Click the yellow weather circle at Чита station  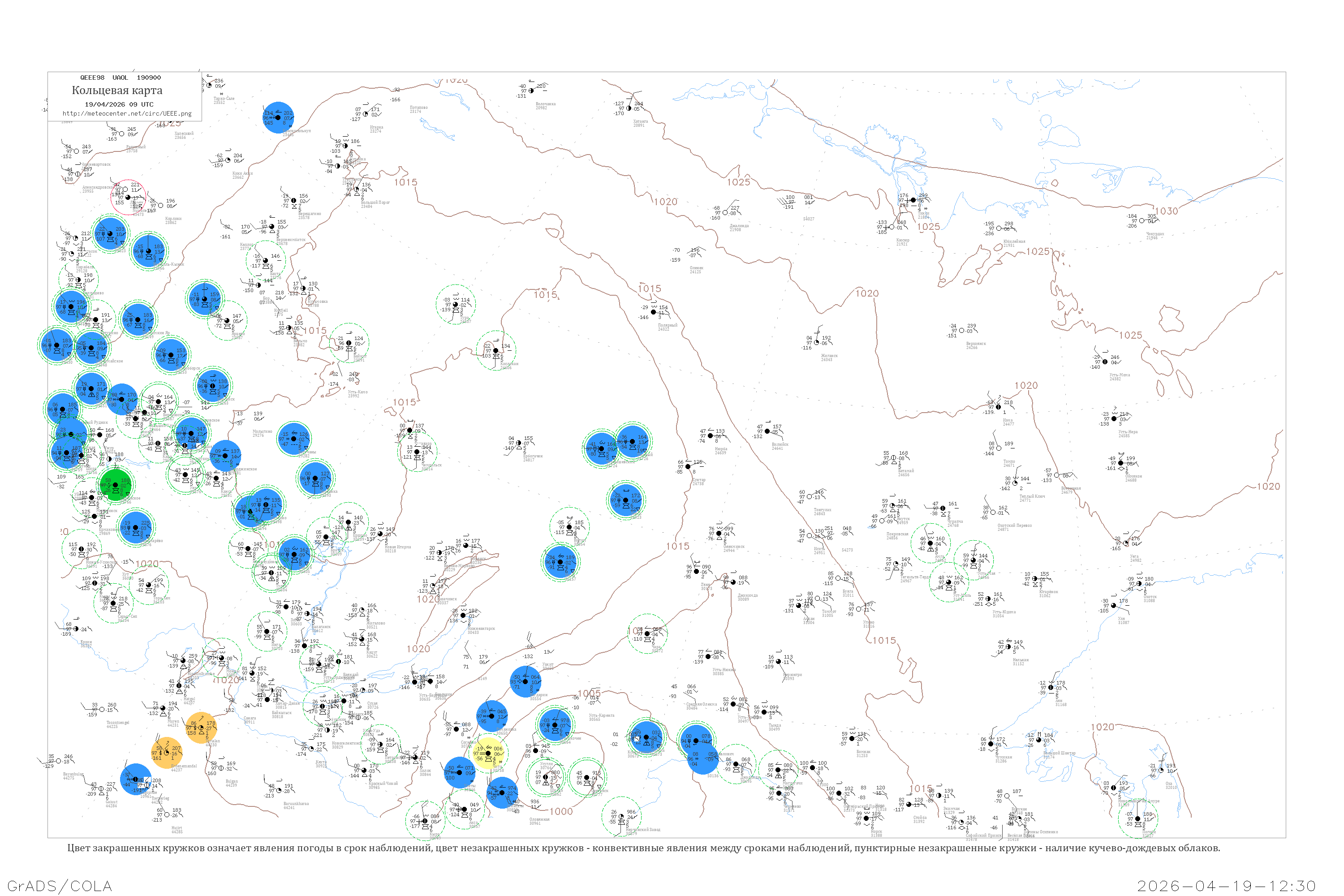click(x=489, y=754)
